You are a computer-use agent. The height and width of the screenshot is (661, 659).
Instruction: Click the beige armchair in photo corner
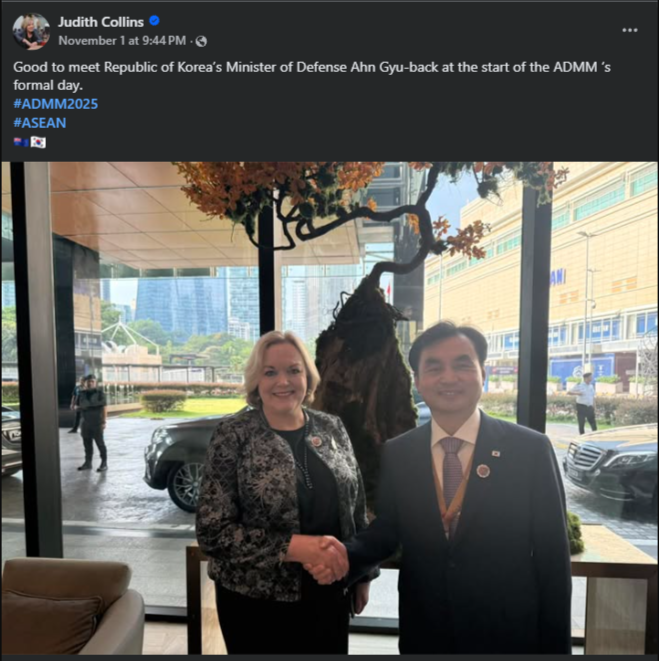(x=73, y=606)
